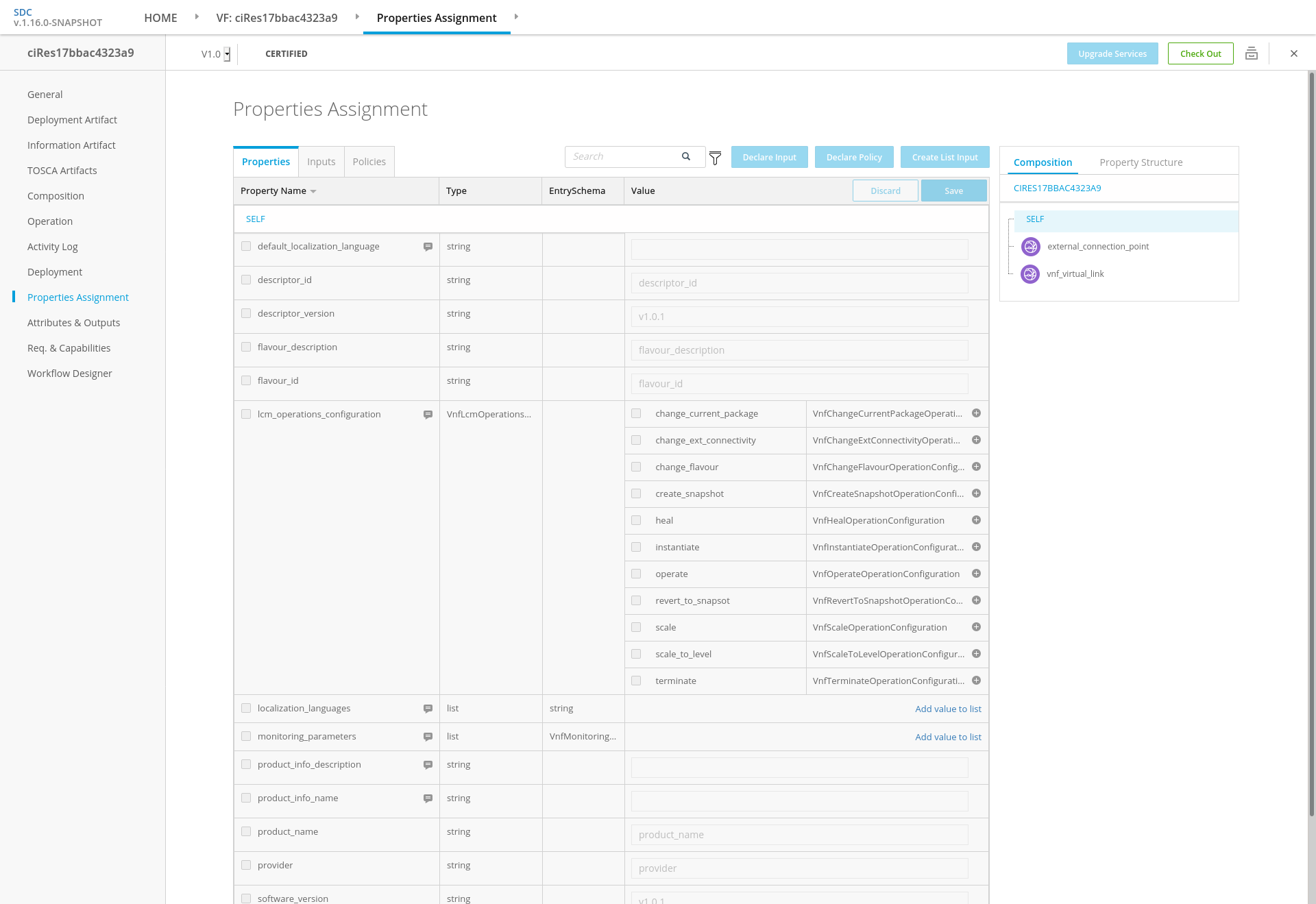Select the product_name checkbox
This screenshot has height=904, width=1316.
pos(246,831)
